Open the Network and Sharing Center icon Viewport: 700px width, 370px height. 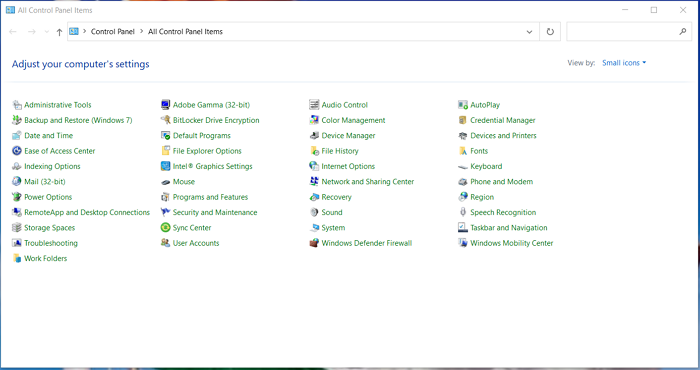[314, 182]
